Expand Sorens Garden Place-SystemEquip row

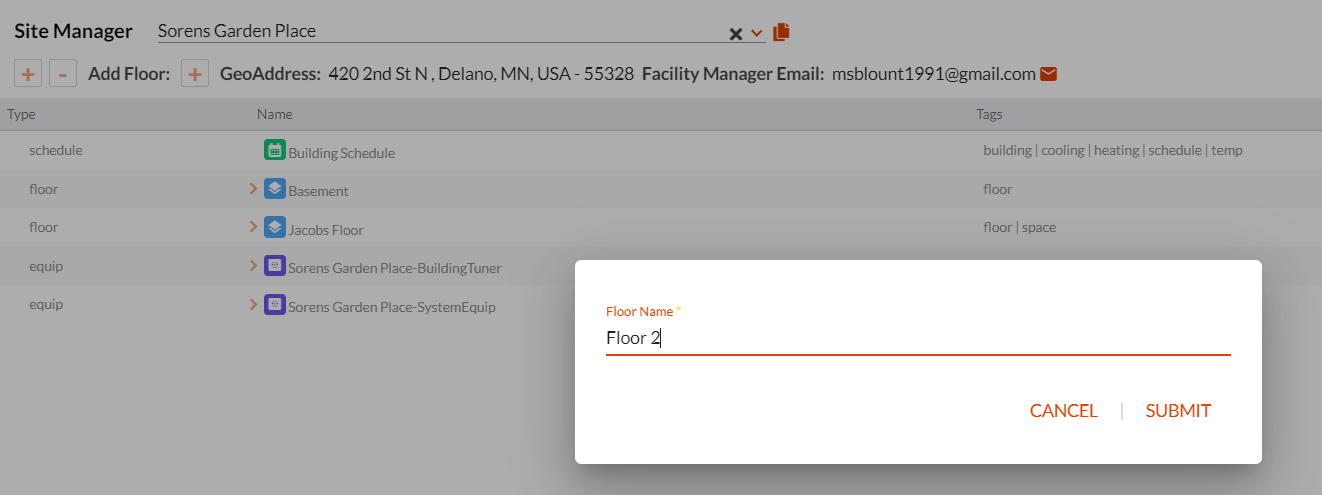[x=253, y=304]
